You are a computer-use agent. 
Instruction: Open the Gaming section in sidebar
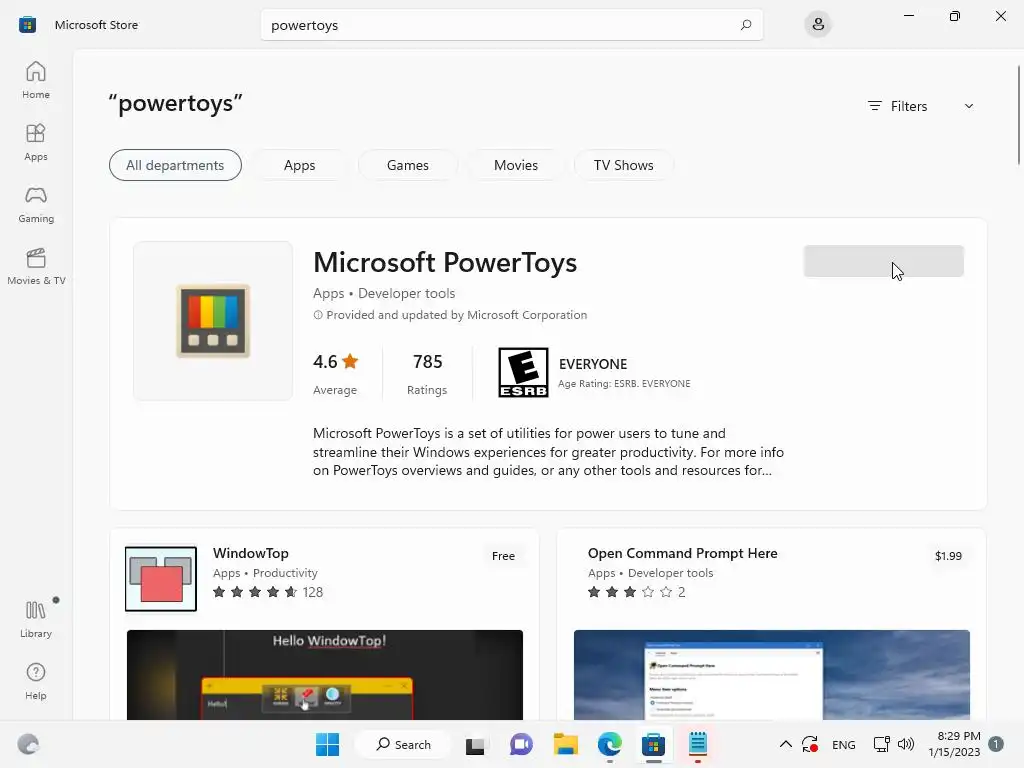coord(36,204)
